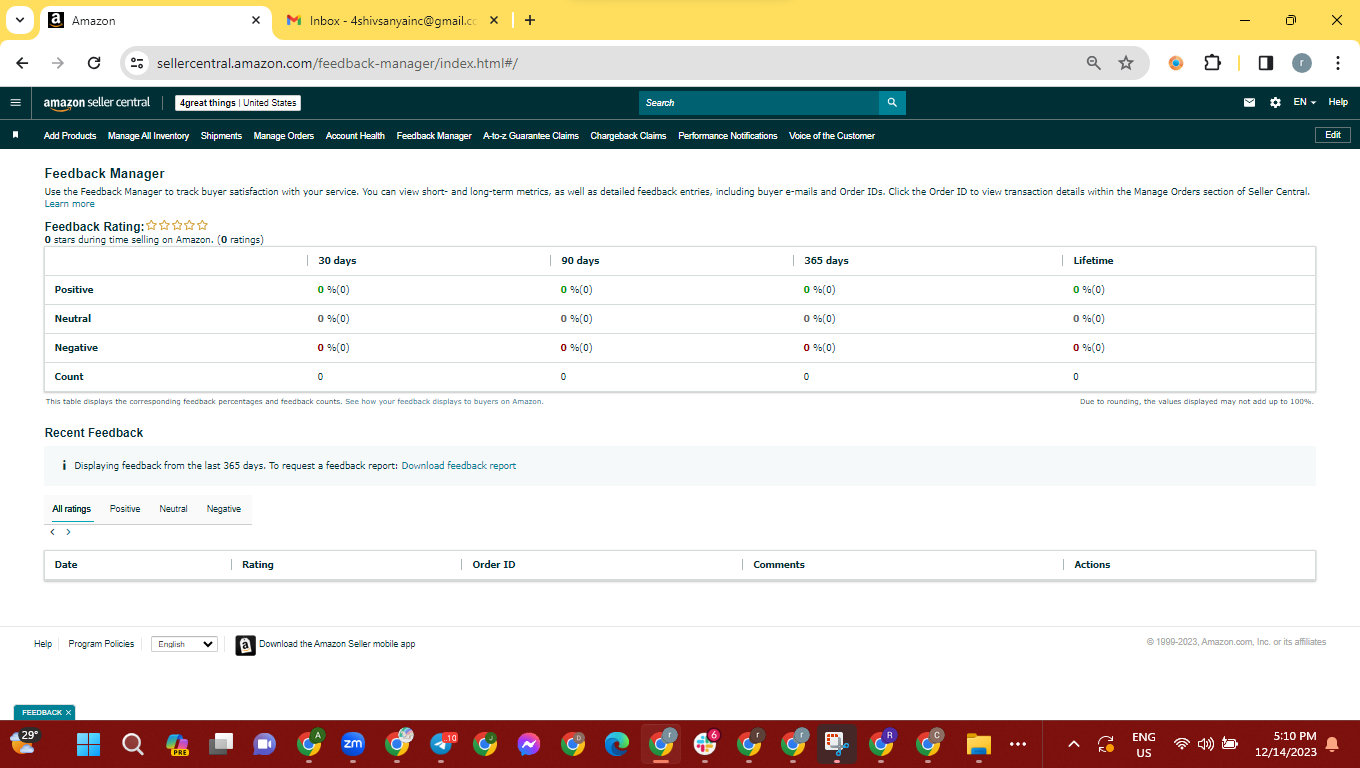The height and width of the screenshot is (768, 1360).
Task: Open the Seller Central settings gear
Action: pos(1275,102)
